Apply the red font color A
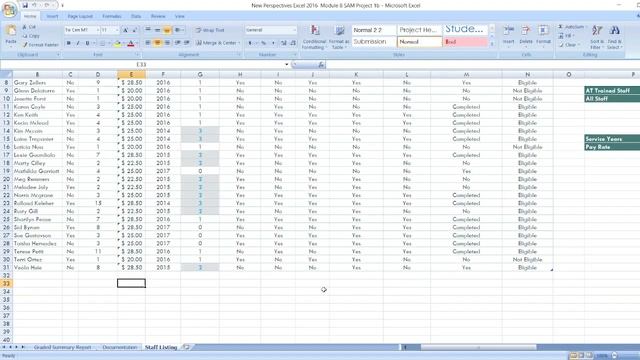 pyautogui.click(x=131, y=43)
